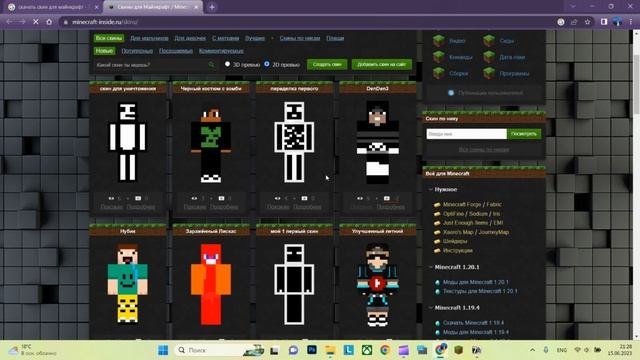The height and width of the screenshot is (360, 640).
Task: Open the Xbox app from the taskbar
Action: click(x=367, y=350)
